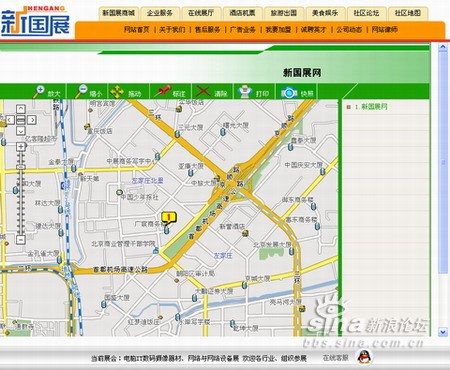The width and height of the screenshot is (450, 370).
Task: Click the 我要加盟 link
Action: [278, 30]
